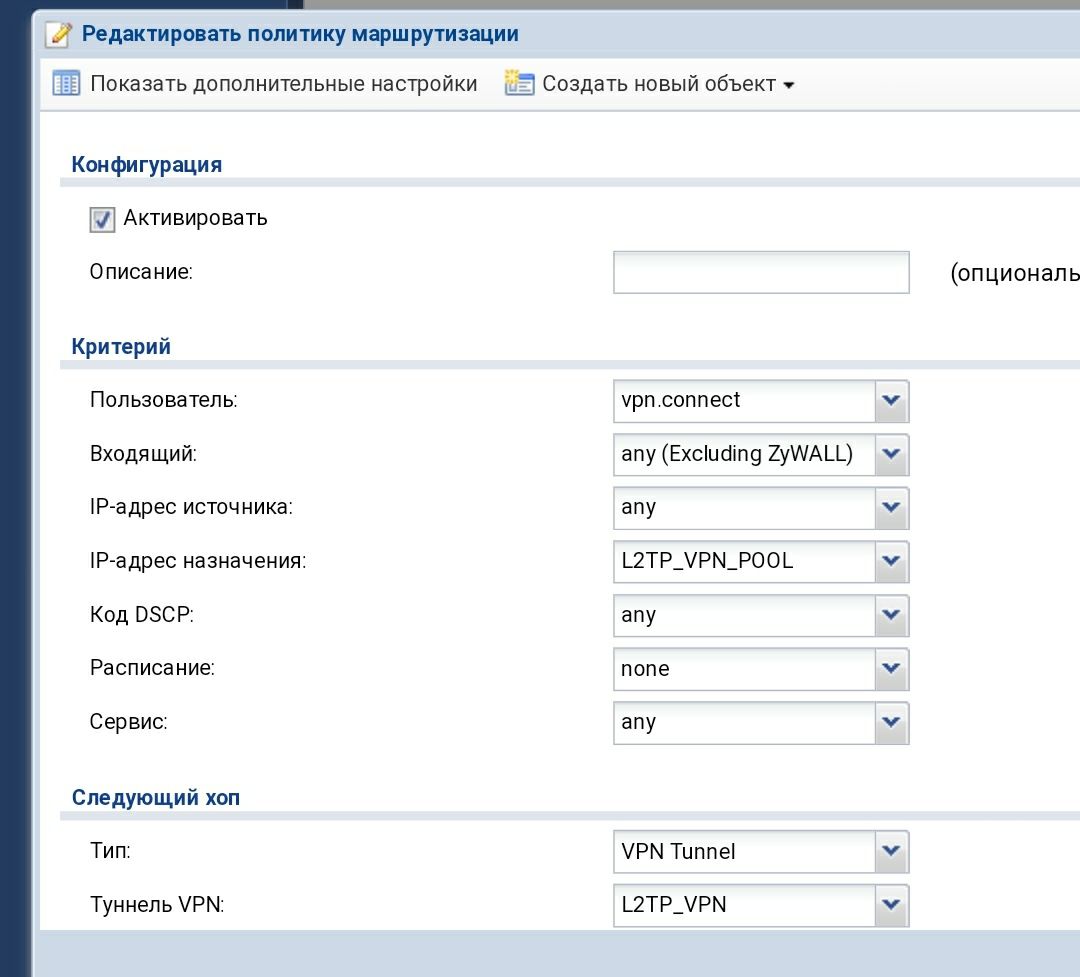Screen dimensions: 1080x977
Task: Click the VPN Tunnel type field
Action: 744,853
